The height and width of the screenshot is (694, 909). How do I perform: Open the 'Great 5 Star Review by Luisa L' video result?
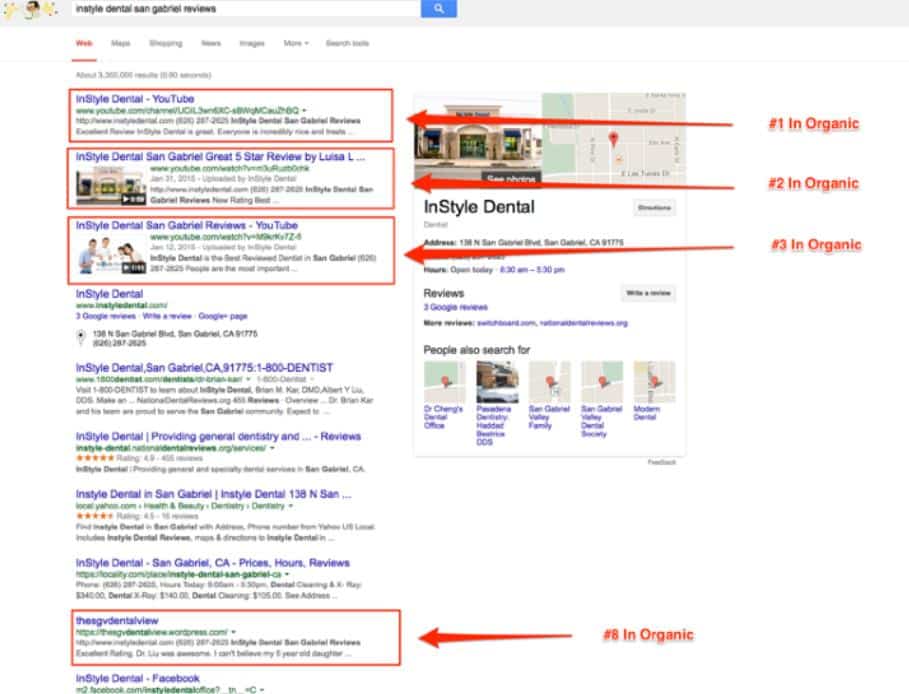click(220, 157)
